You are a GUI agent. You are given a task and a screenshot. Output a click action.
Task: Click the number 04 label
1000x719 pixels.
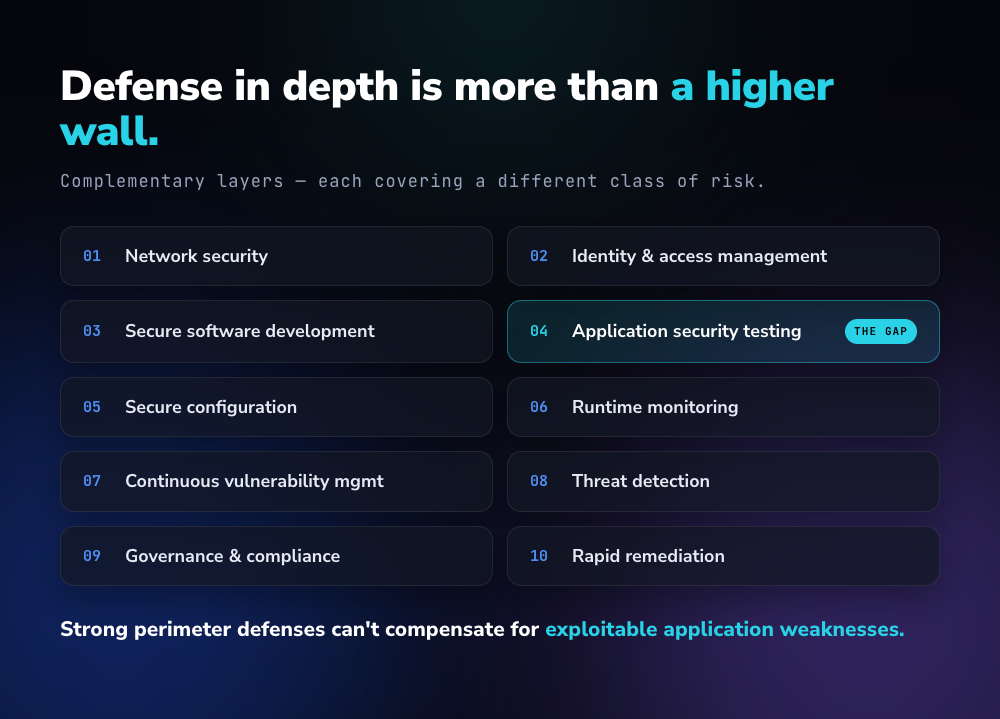[539, 331]
